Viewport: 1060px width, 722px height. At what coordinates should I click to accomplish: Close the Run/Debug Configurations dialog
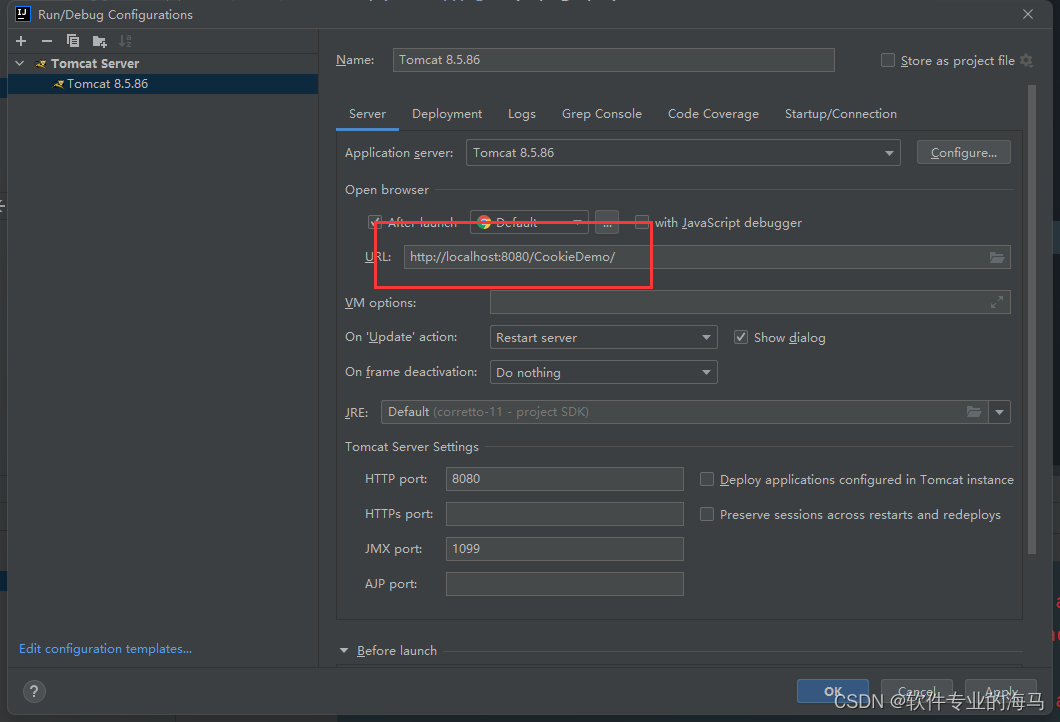(1028, 14)
